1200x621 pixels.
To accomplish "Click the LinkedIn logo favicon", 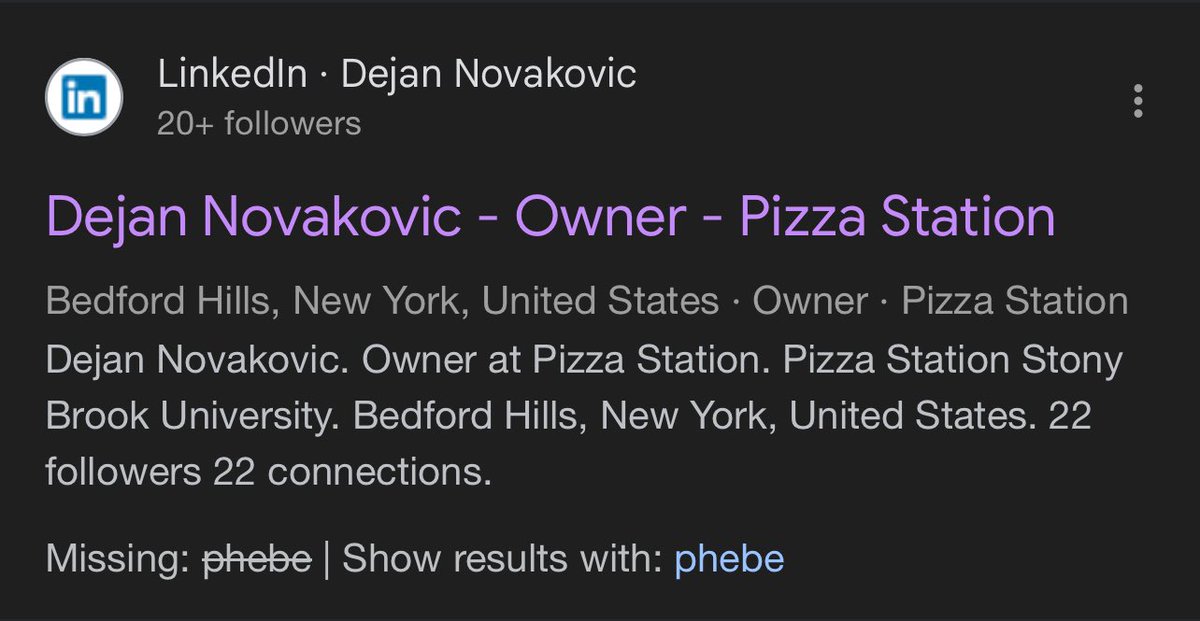I will (x=84, y=99).
